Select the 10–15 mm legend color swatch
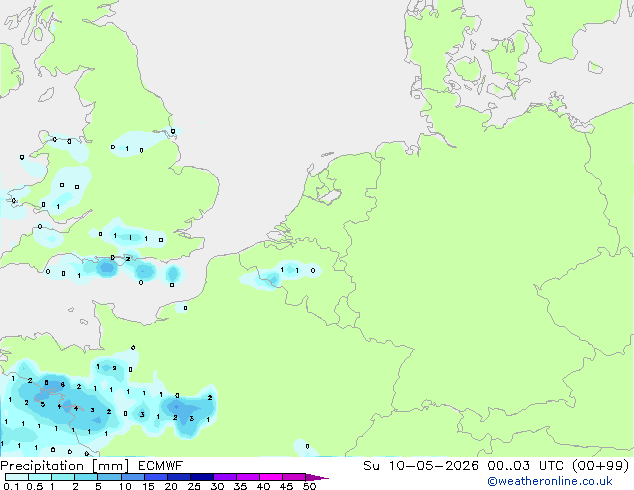Image resolution: width=634 pixels, height=490 pixels. point(133,477)
